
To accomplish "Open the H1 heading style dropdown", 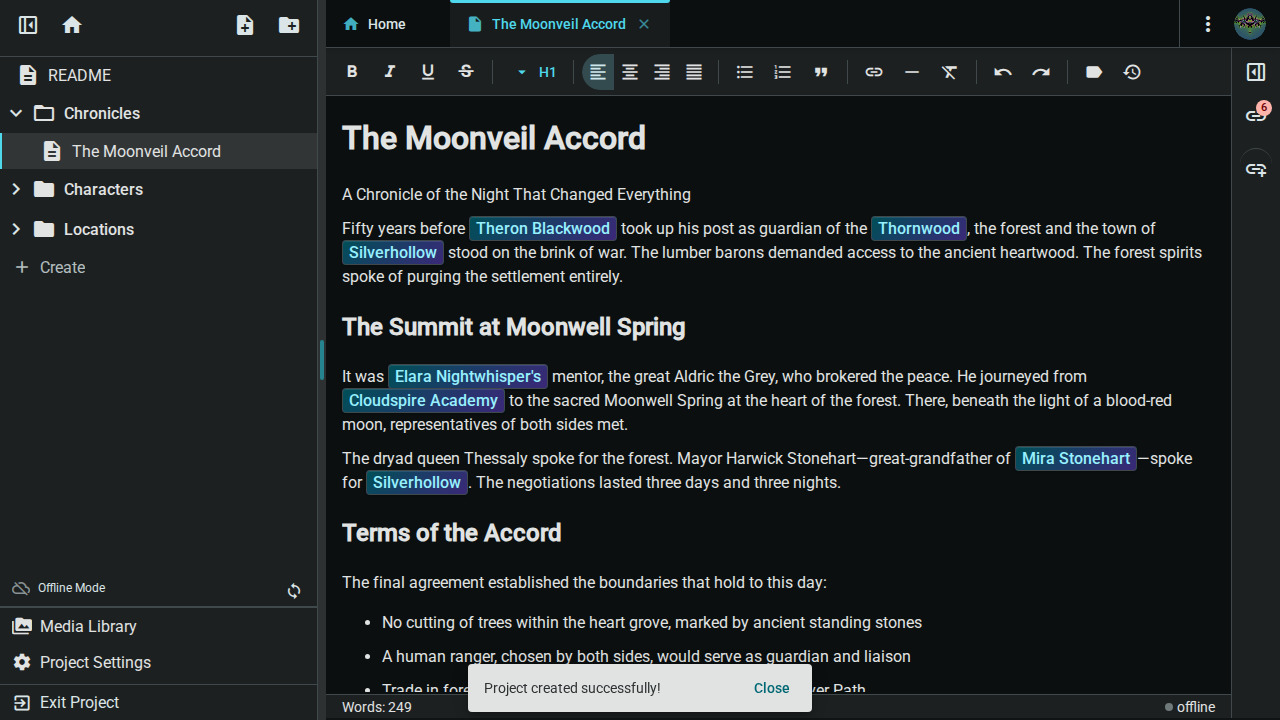I will tap(536, 71).
